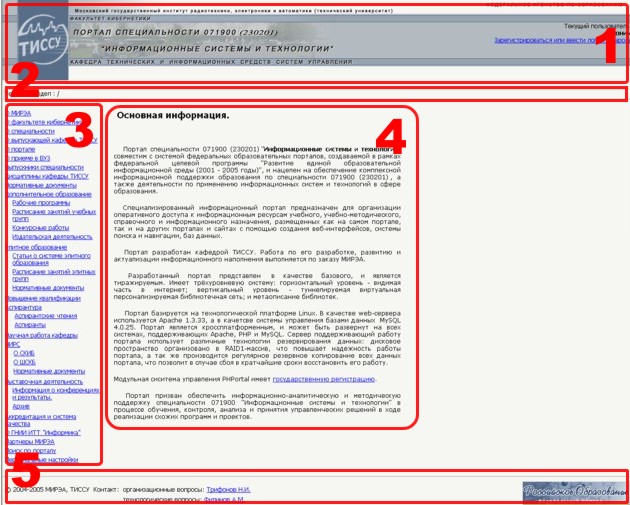630x505 pixels.
Task: Open 'Рабочие программы' sub-link
Action: [x=41, y=203]
